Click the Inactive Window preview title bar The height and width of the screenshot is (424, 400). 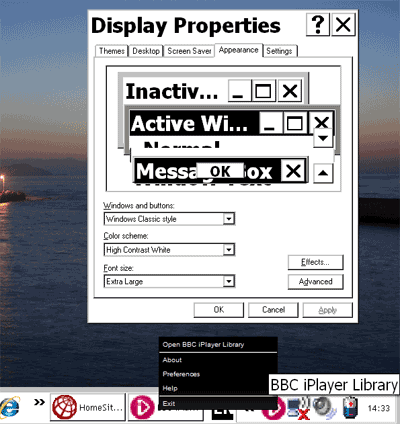(213, 91)
